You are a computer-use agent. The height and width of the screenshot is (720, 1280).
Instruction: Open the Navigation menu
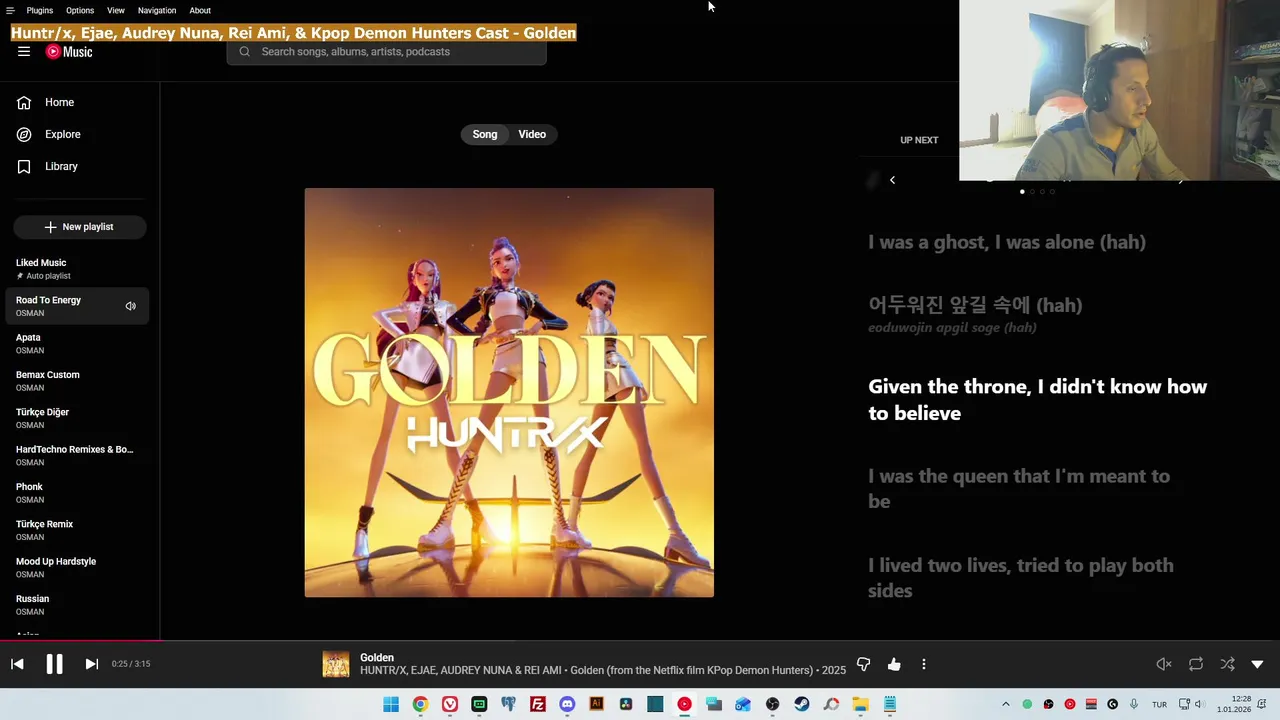coord(157,10)
